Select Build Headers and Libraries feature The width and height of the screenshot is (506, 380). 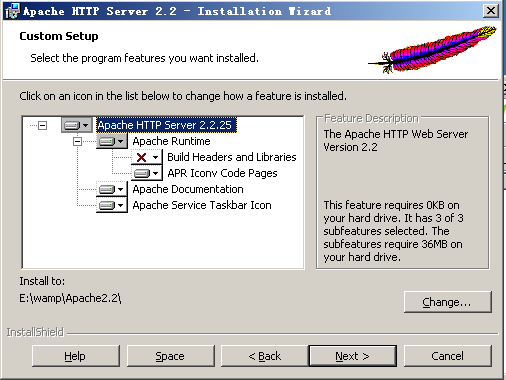(232, 157)
